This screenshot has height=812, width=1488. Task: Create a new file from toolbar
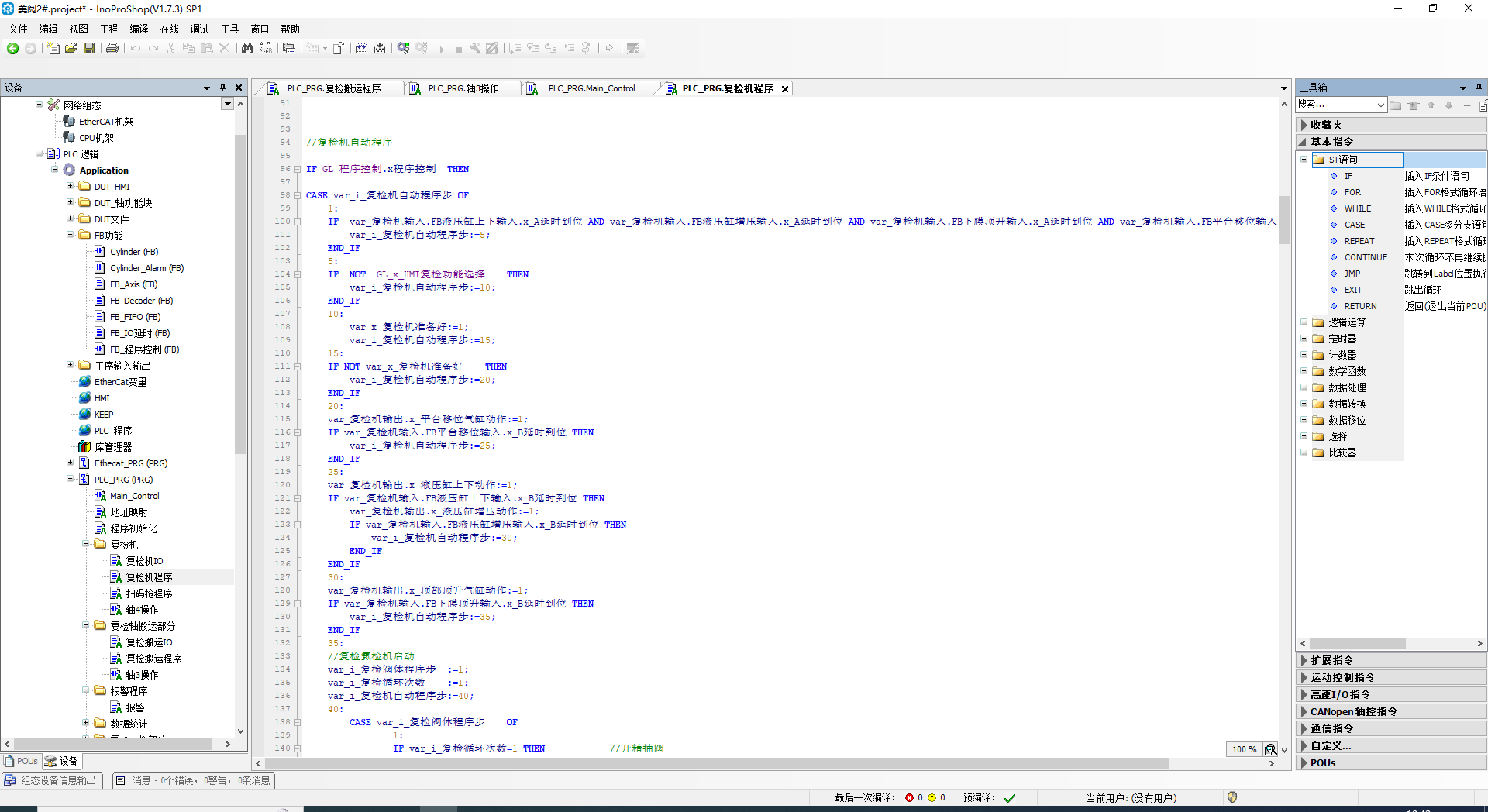point(53,48)
